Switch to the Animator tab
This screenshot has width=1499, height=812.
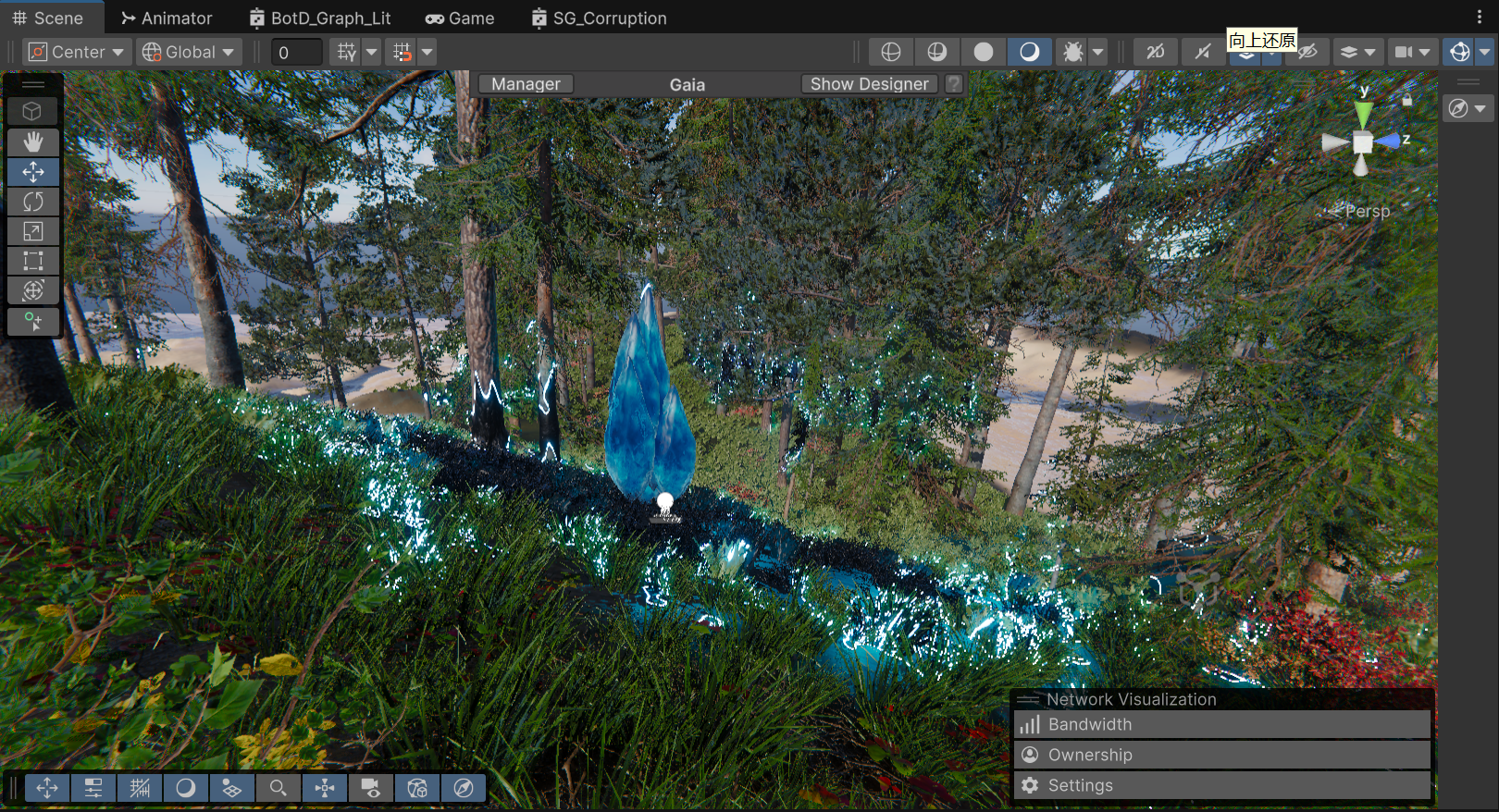click(167, 18)
